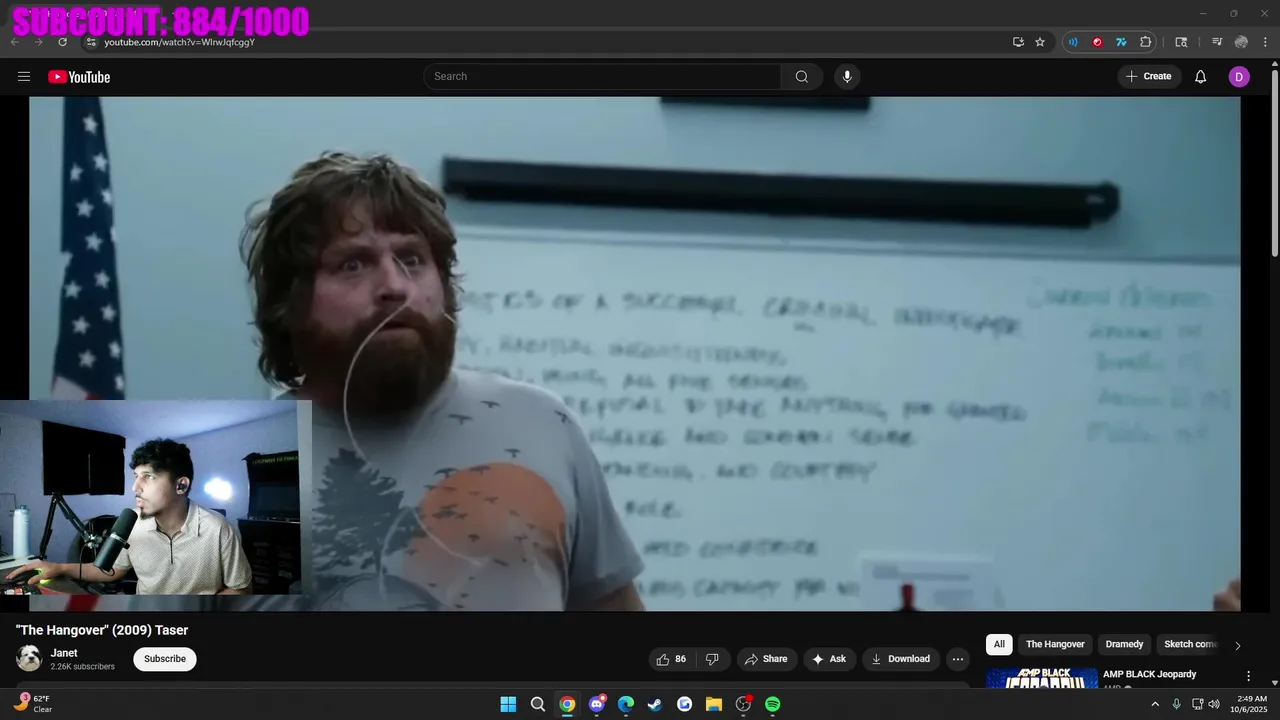Select the Sketch comedy filter chip
Screen dimensions: 1280x720
tap(1190, 645)
